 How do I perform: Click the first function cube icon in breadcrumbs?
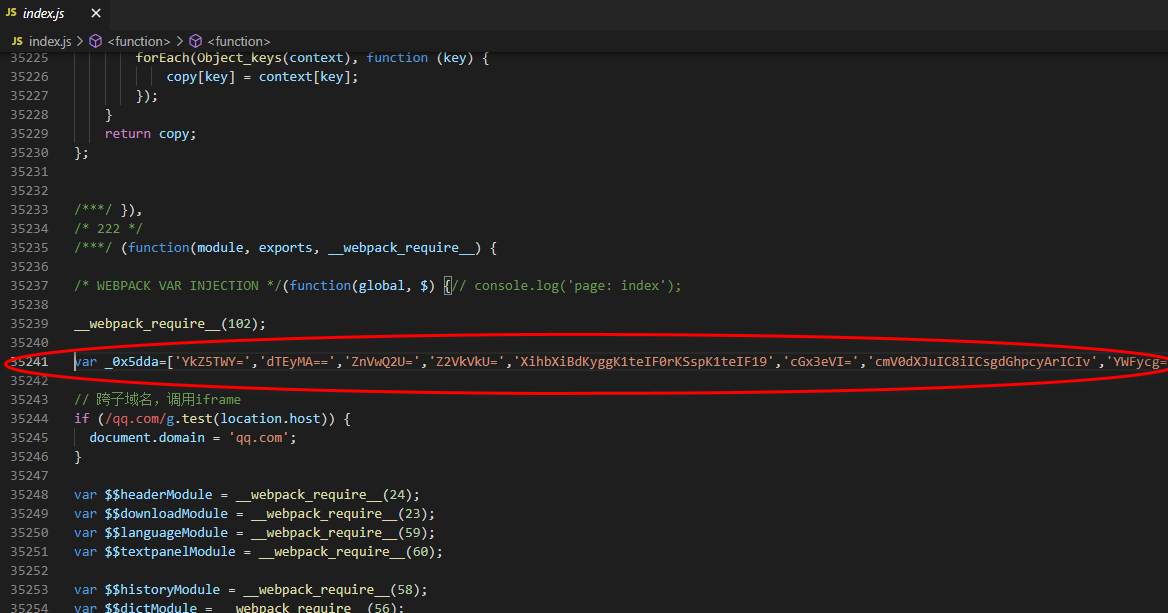96,41
